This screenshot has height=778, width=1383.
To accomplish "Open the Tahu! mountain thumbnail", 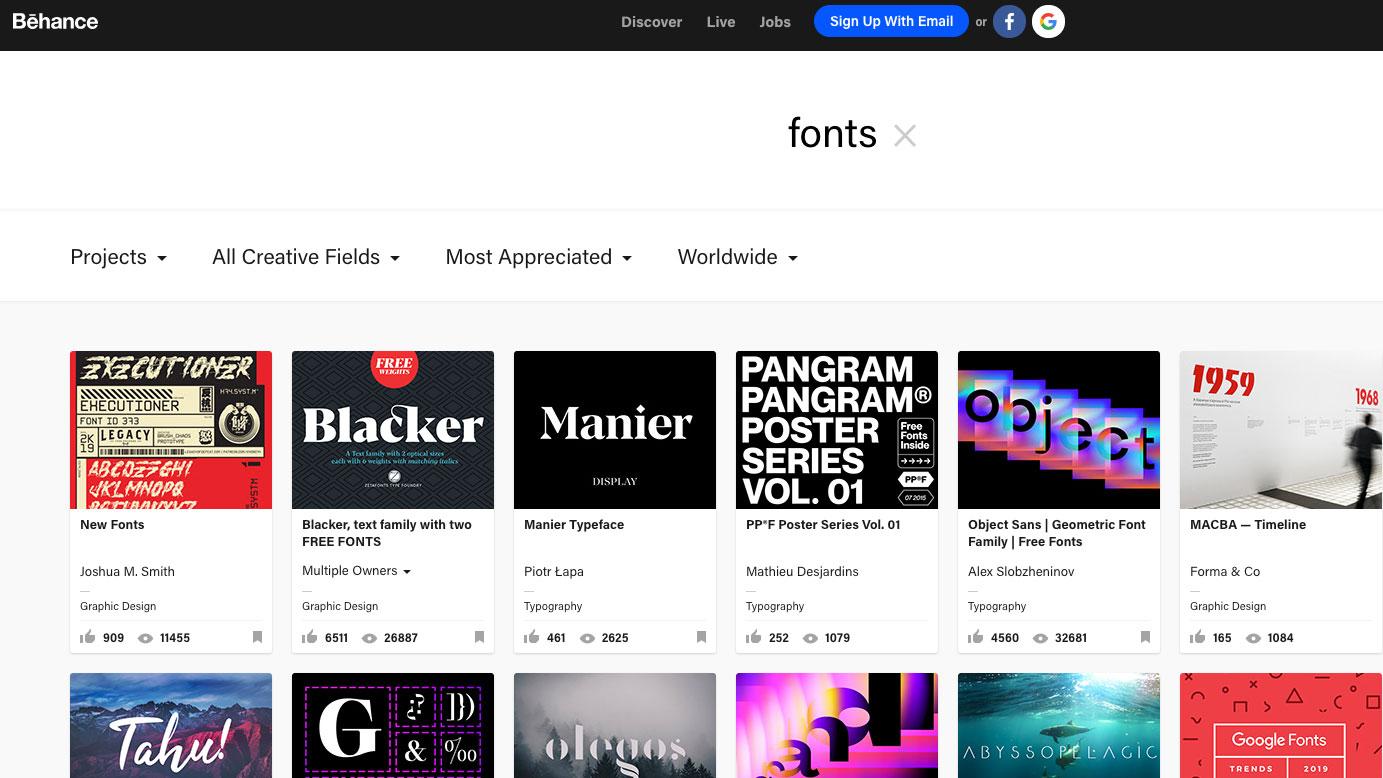I will click(x=171, y=726).
